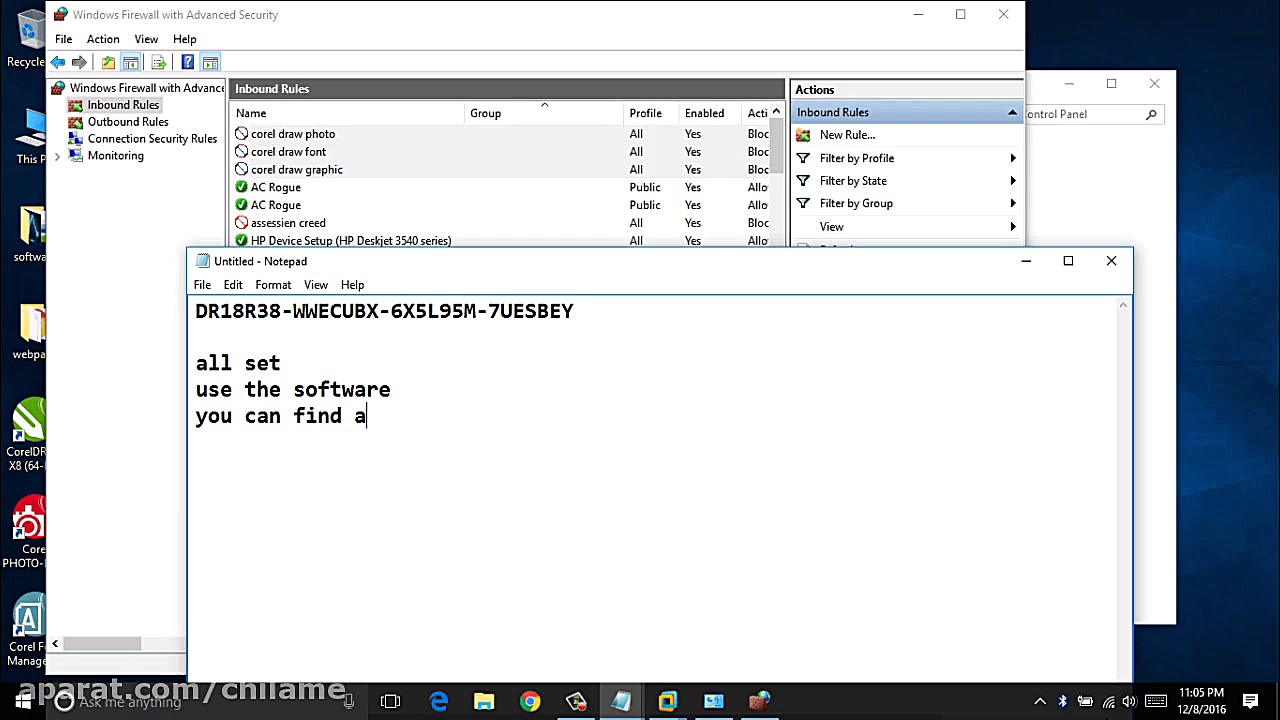
Task: Click the New Rule icon in the Actions pane
Action: click(x=803, y=135)
